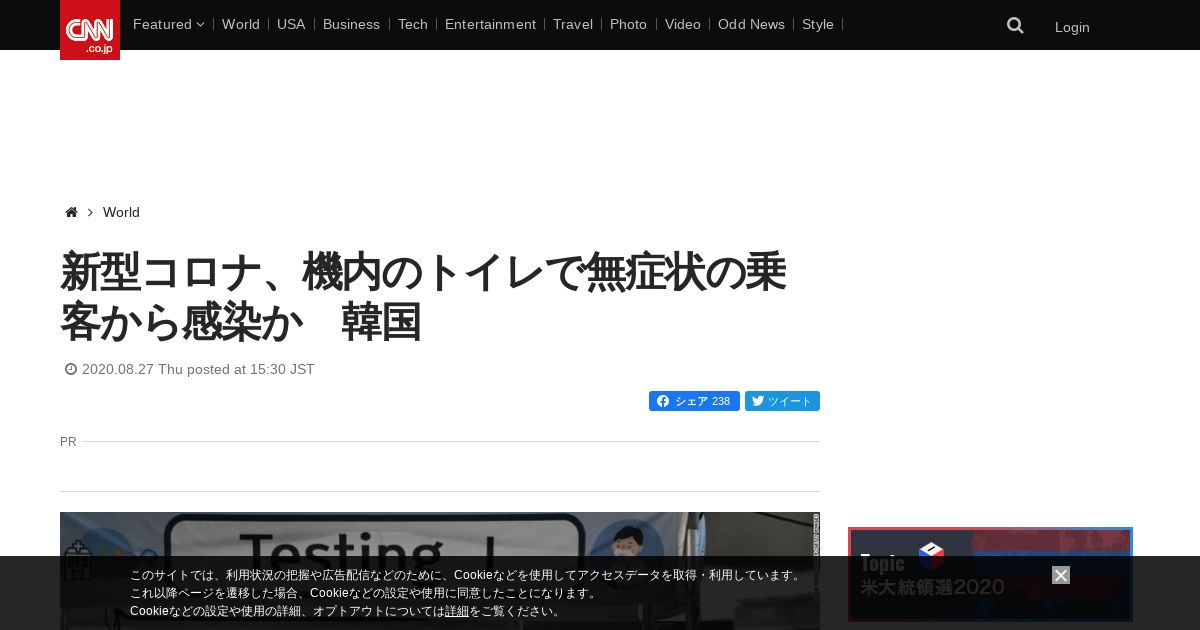
Task: Click the Login link
Action: pos(1072,27)
